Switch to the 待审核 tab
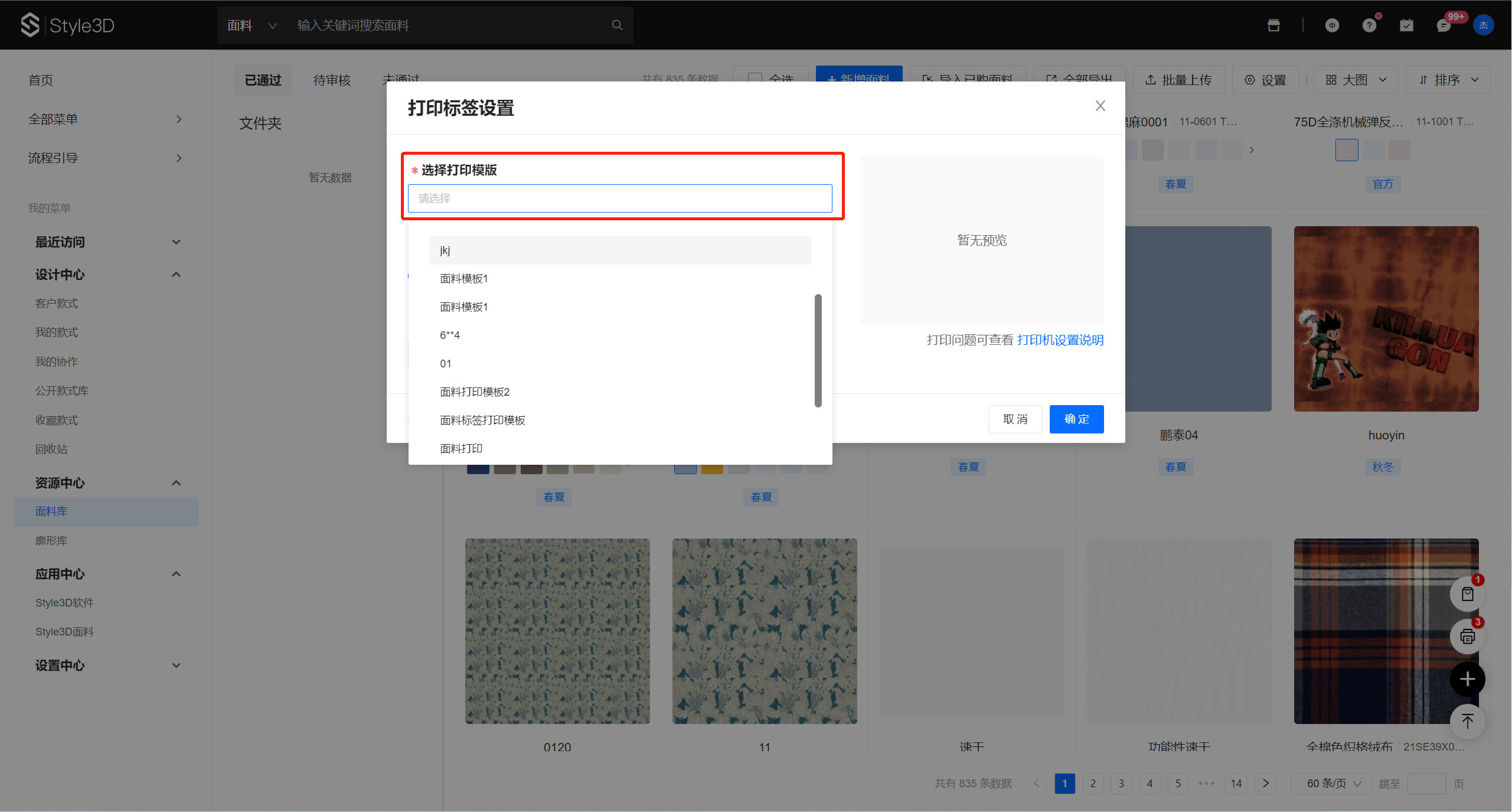Screen dimensions: 1512x812 [332, 80]
